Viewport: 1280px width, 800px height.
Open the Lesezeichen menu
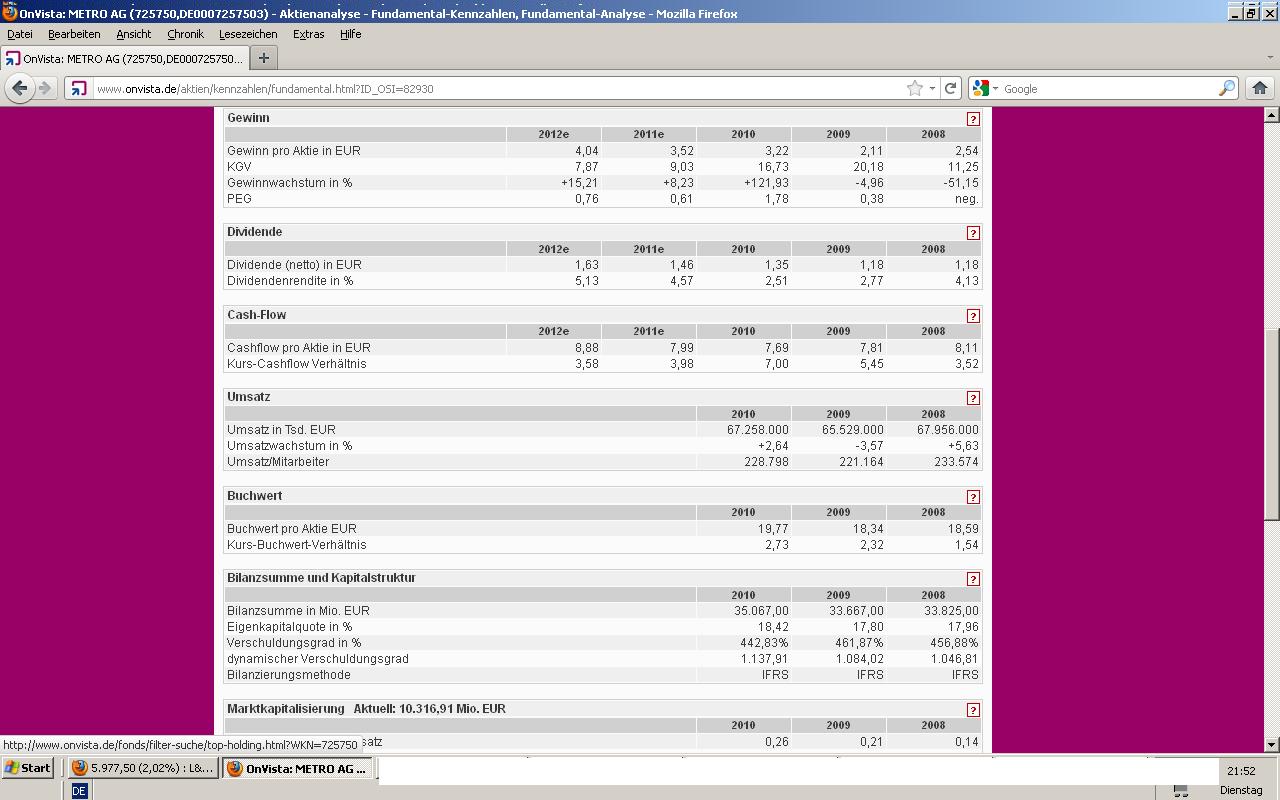pyautogui.click(x=248, y=34)
